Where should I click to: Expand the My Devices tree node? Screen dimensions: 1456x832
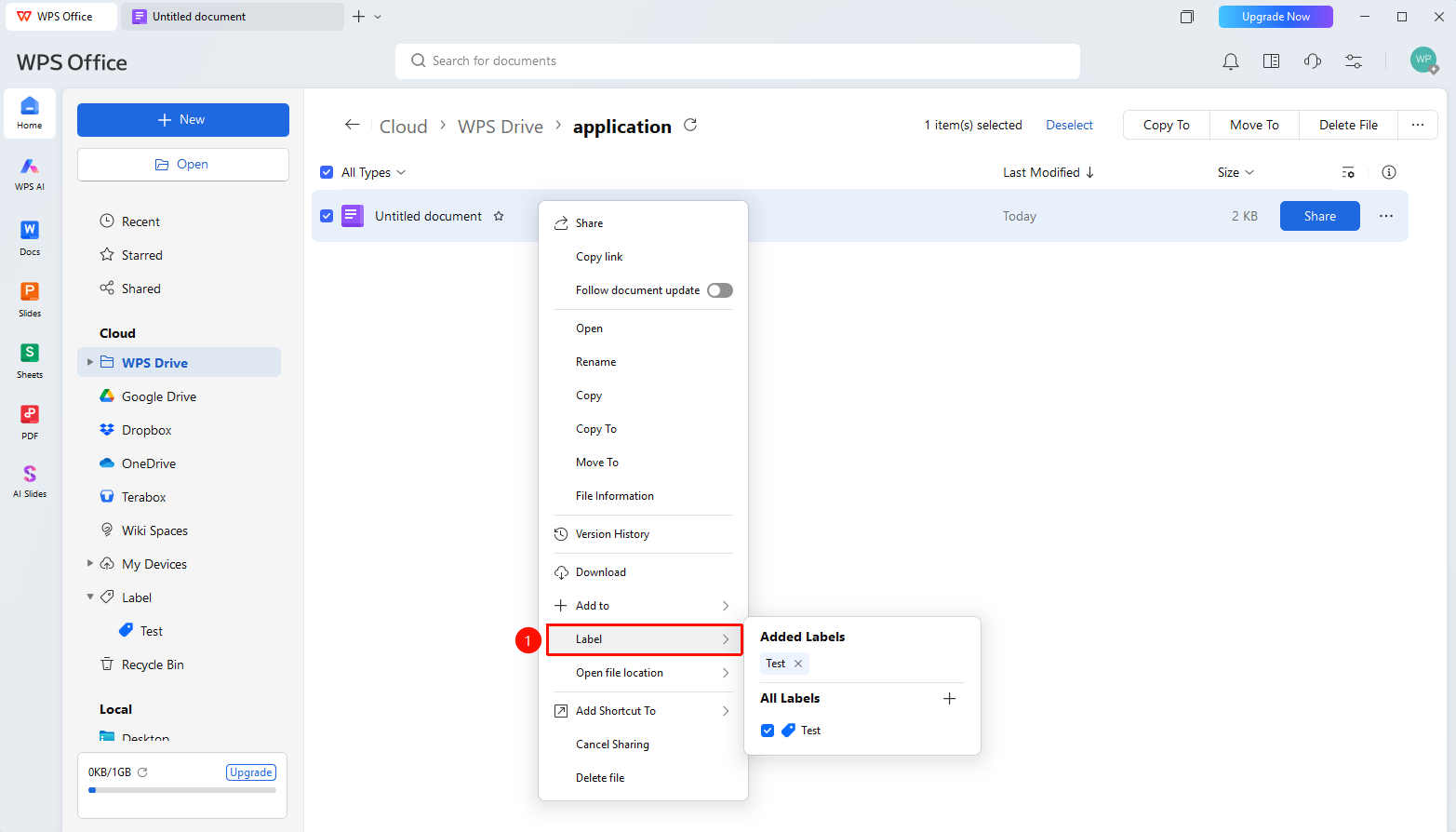[90, 563]
